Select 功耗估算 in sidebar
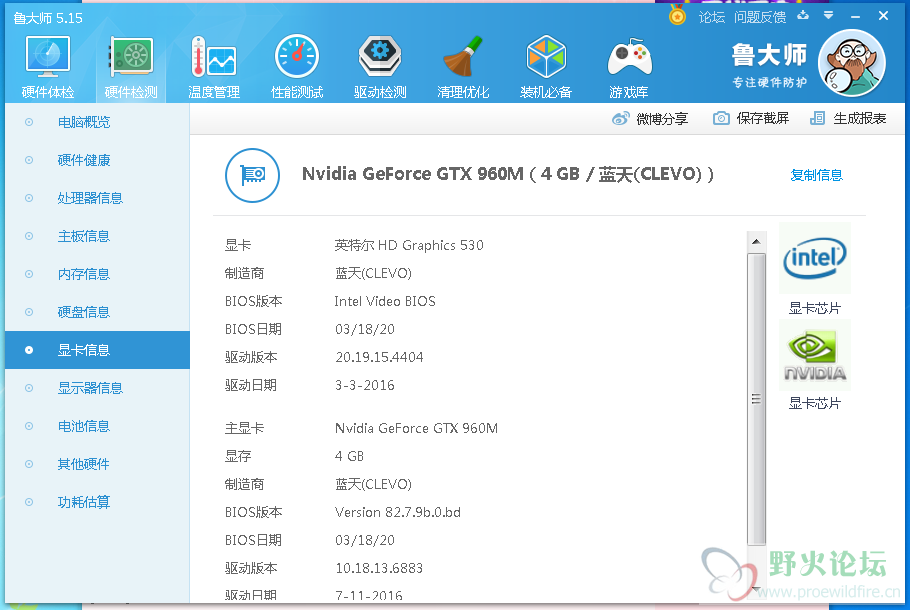 pos(98,502)
